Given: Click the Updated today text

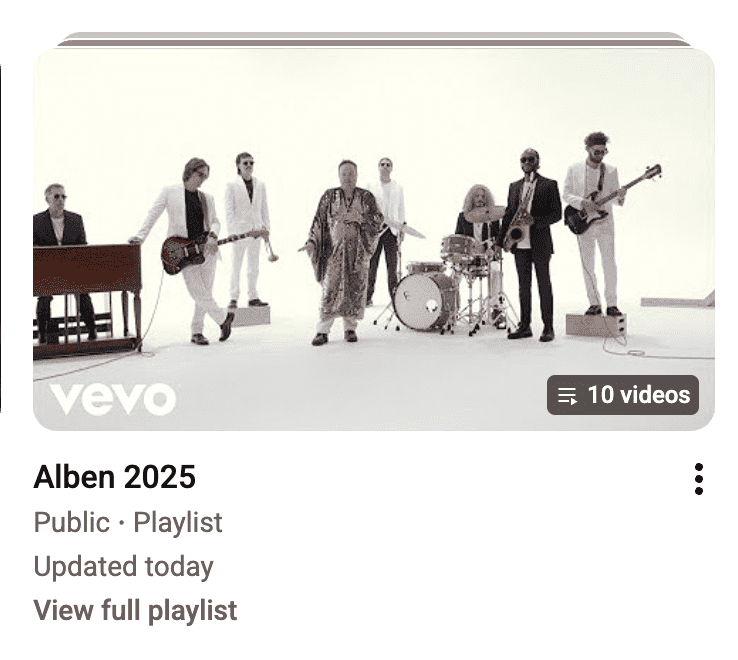Looking at the screenshot, I should pyautogui.click(x=123, y=566).
